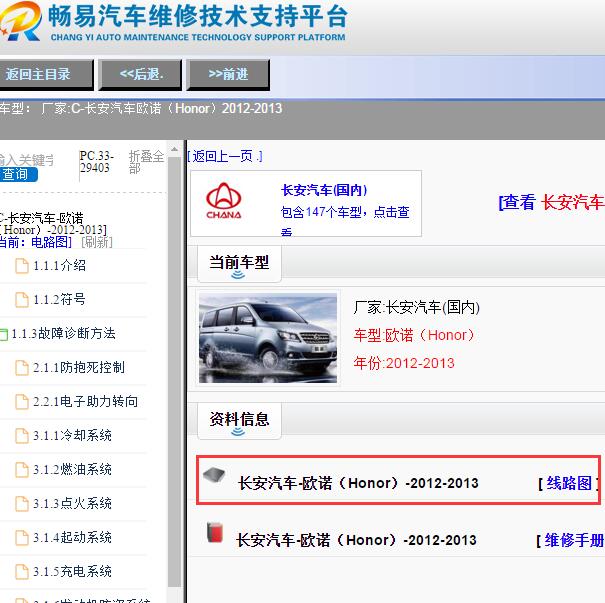Click the page icon beside 3.1.3点火系统

pos(22,503)
